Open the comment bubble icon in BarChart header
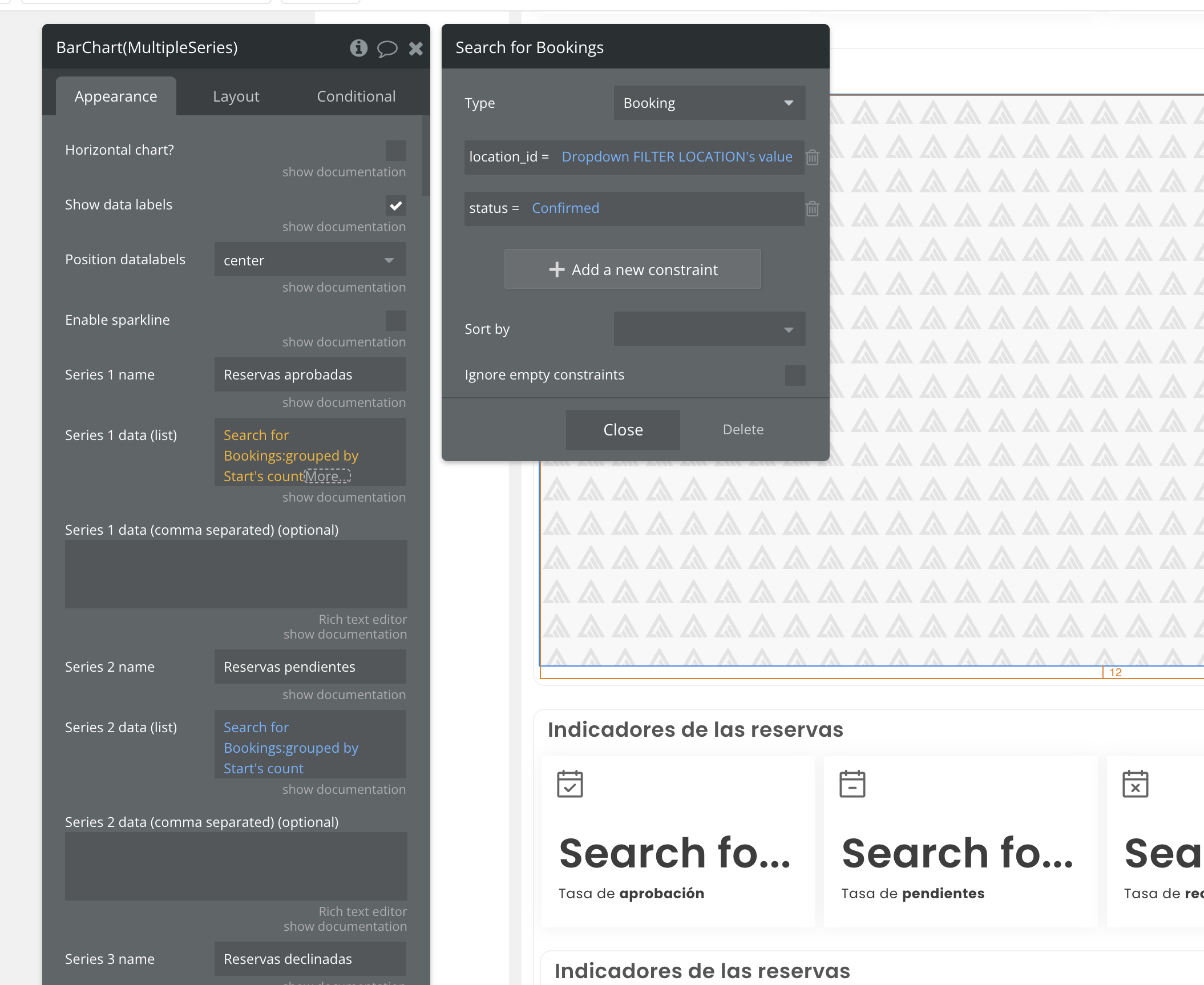1204x985 pixels. (x=387, y=49)
